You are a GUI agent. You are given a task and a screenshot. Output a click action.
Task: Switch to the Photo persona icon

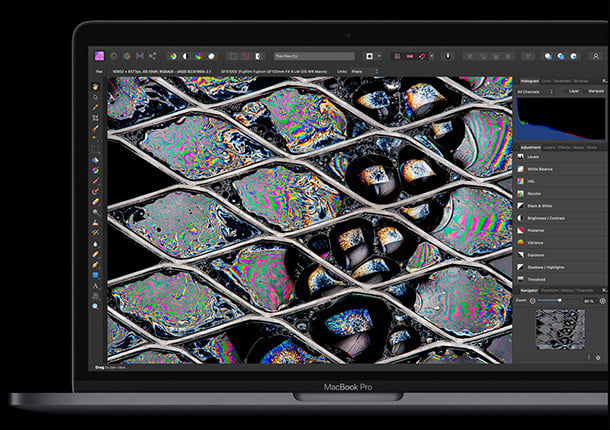[x=100, y=56]
